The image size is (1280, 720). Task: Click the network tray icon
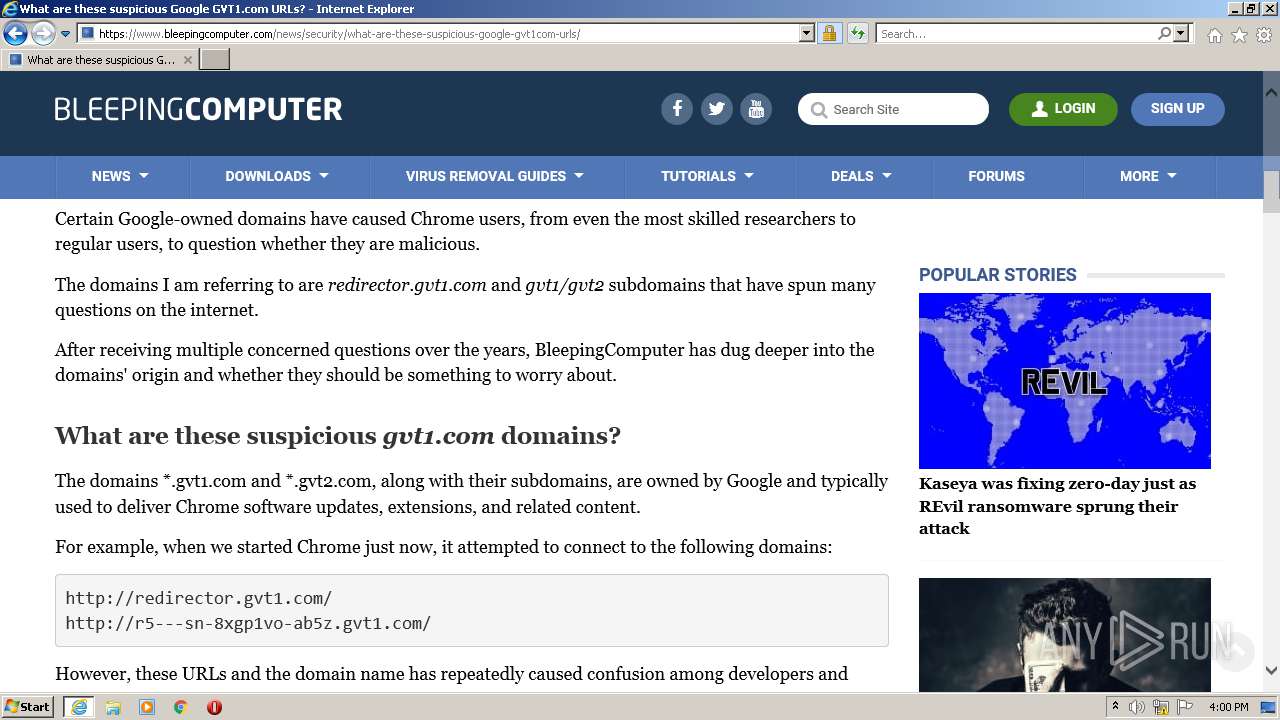[x=1161, y=707]
